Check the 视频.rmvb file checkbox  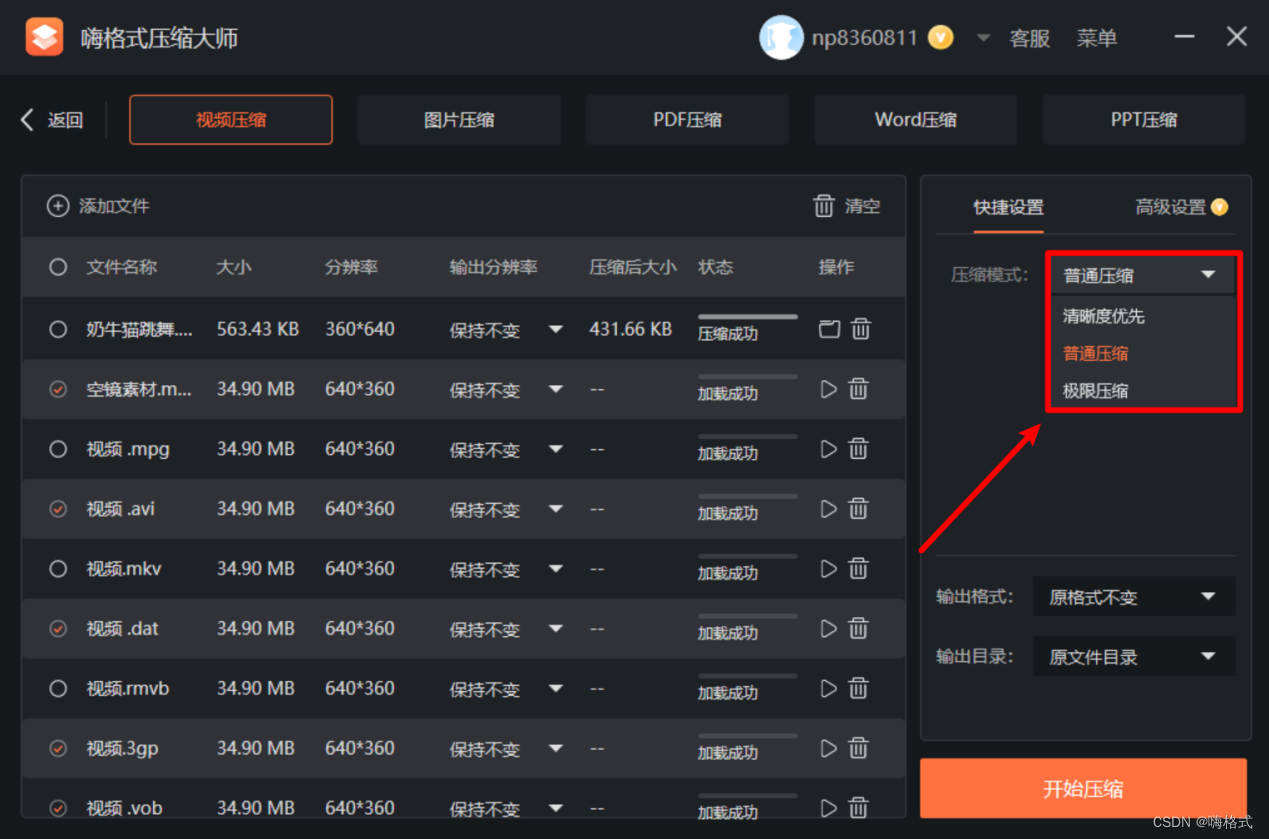coord(58,688)
